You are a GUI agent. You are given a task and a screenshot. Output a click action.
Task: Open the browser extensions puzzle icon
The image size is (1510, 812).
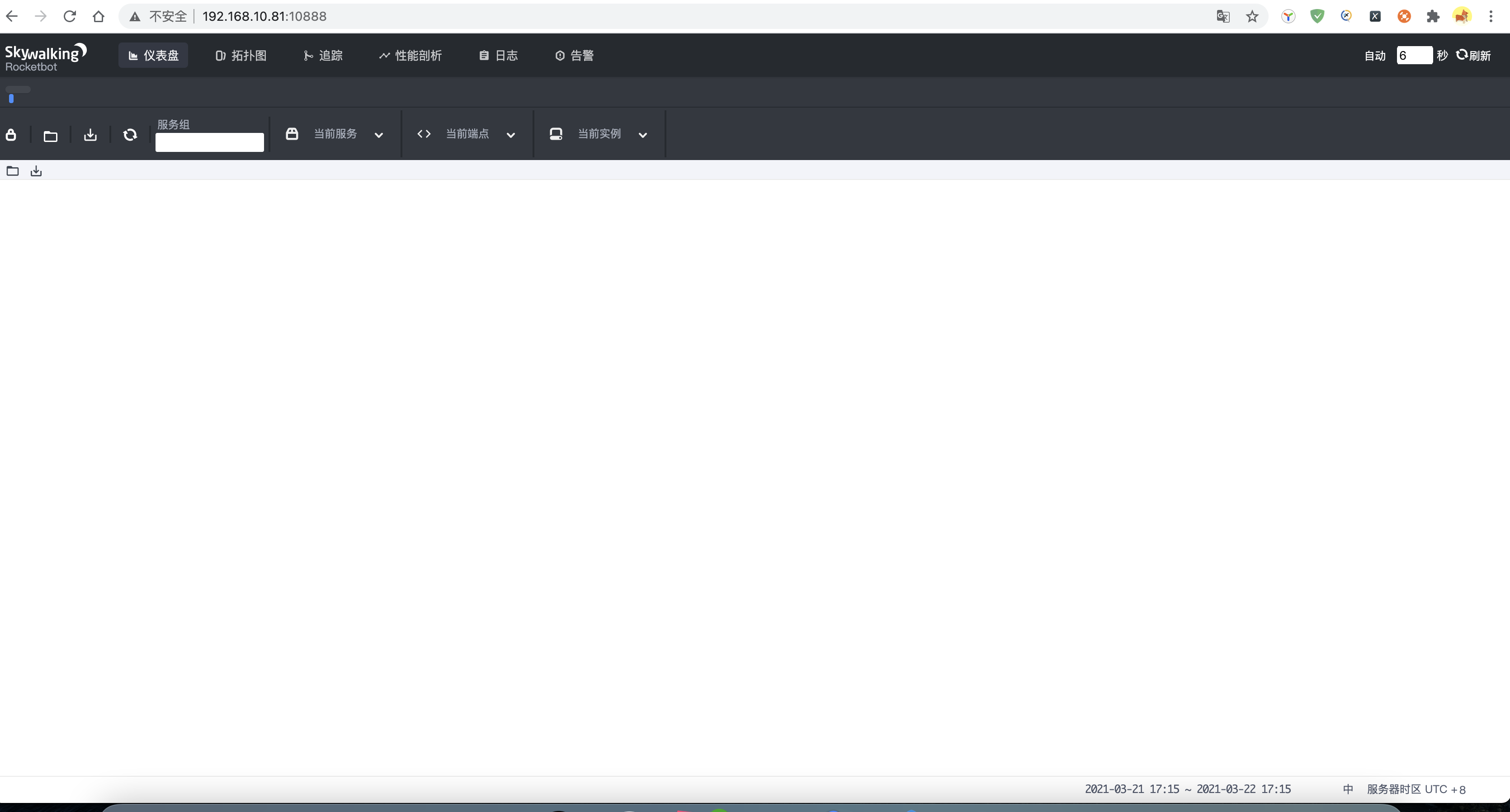coord(1433,16)
